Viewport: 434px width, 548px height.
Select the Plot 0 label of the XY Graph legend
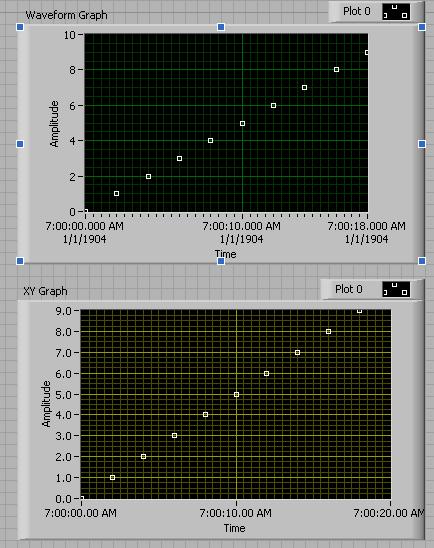pyautogui.click(x=348, y=289)
